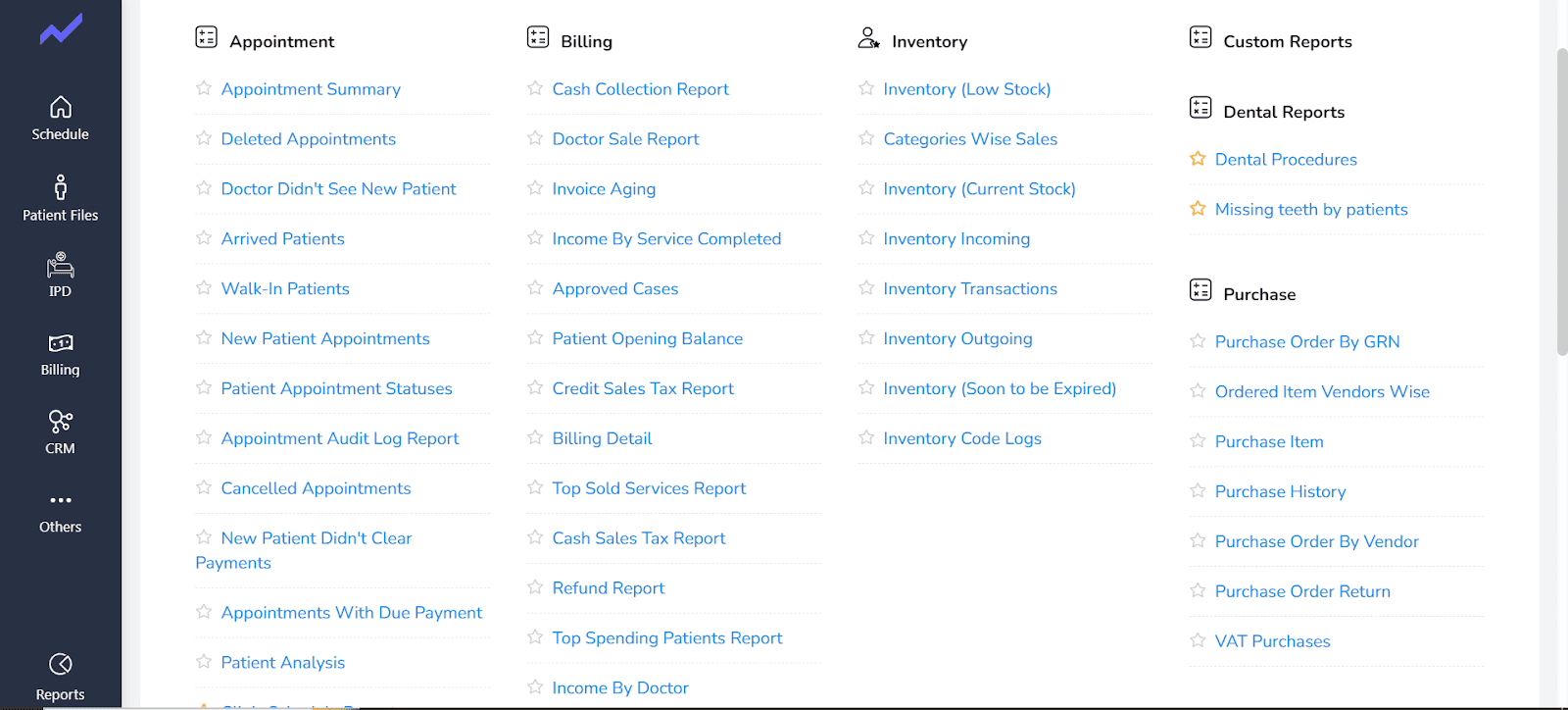Open the Deleted Appointments report
Image resolution: width=1568 pixels, height=710 pixels.
click(308, 139)
